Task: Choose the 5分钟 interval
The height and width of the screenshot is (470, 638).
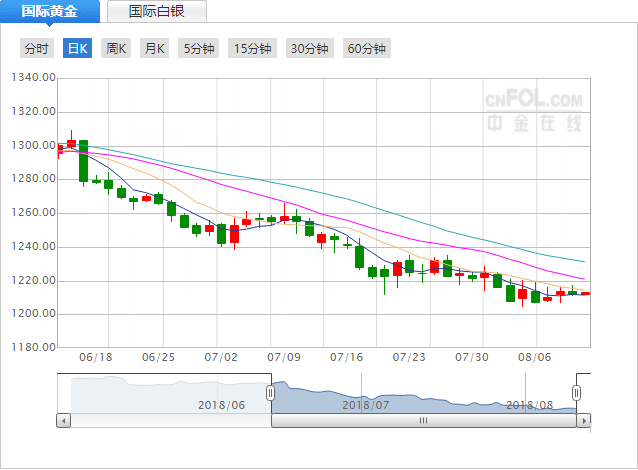Action: (199, 48)
